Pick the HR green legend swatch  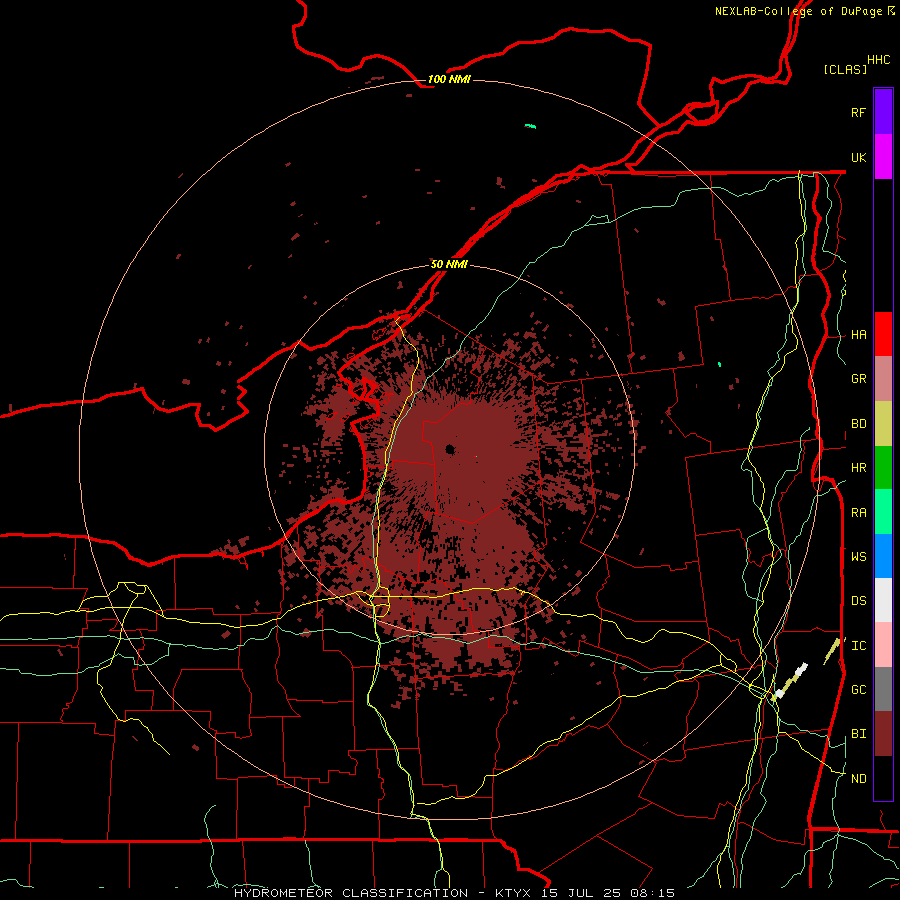(883, 468)
